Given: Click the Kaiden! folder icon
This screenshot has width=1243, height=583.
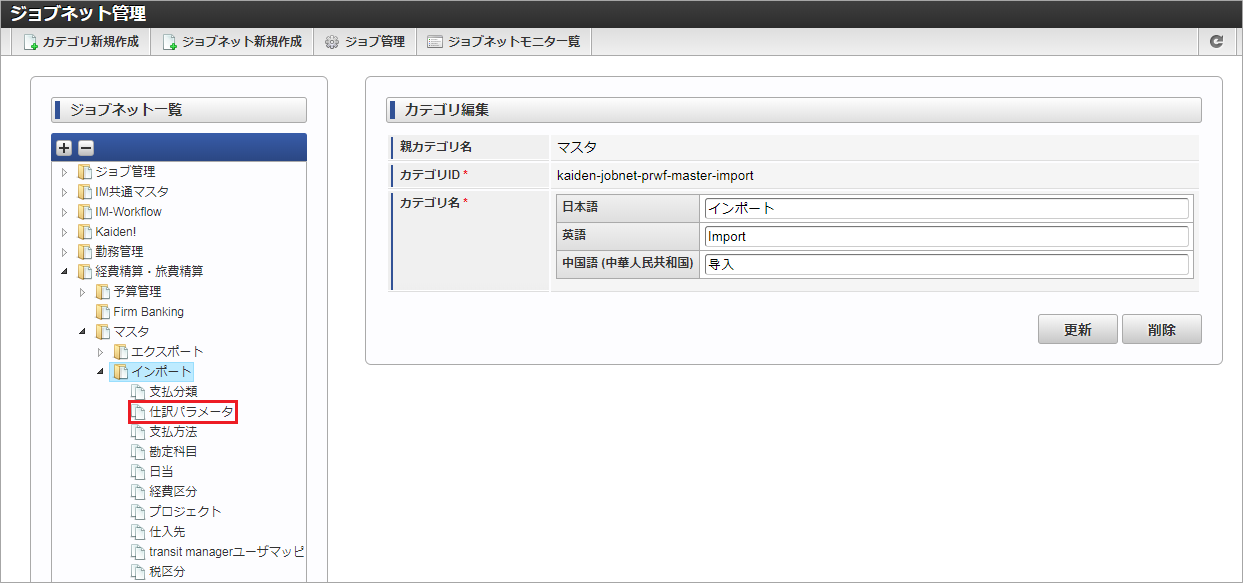Looking at the screenshot, I should point(84,232).
